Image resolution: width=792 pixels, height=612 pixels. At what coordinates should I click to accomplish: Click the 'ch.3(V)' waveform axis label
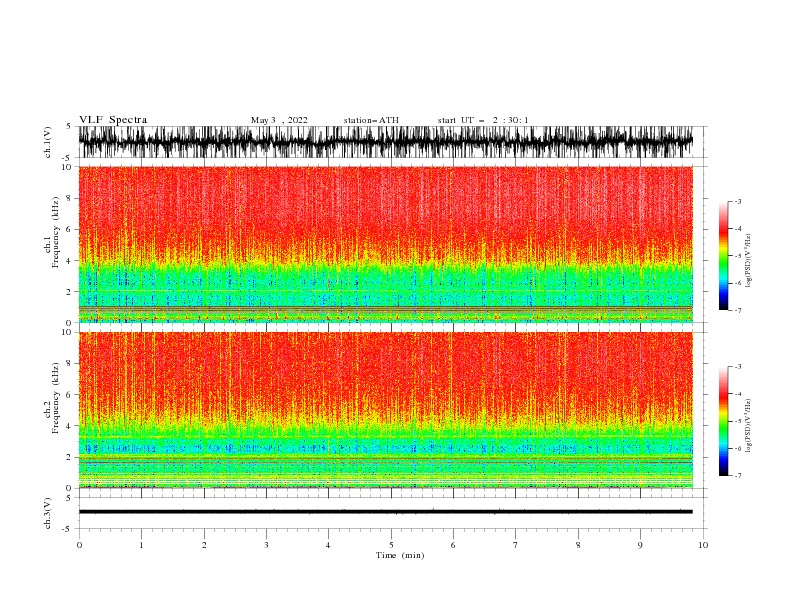click(48, 513)
